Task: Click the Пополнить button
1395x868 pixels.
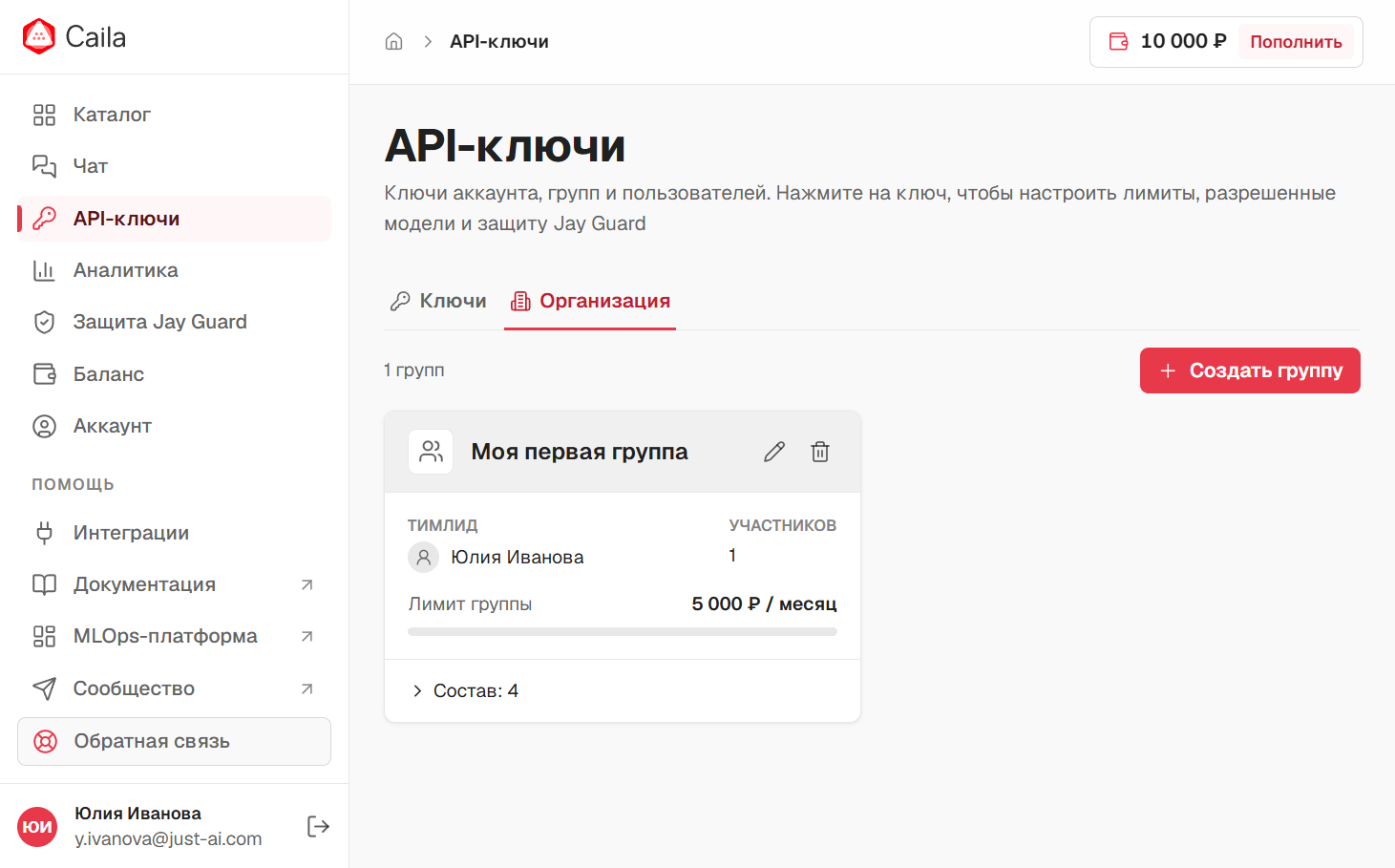Action: tap(1296, 42)
